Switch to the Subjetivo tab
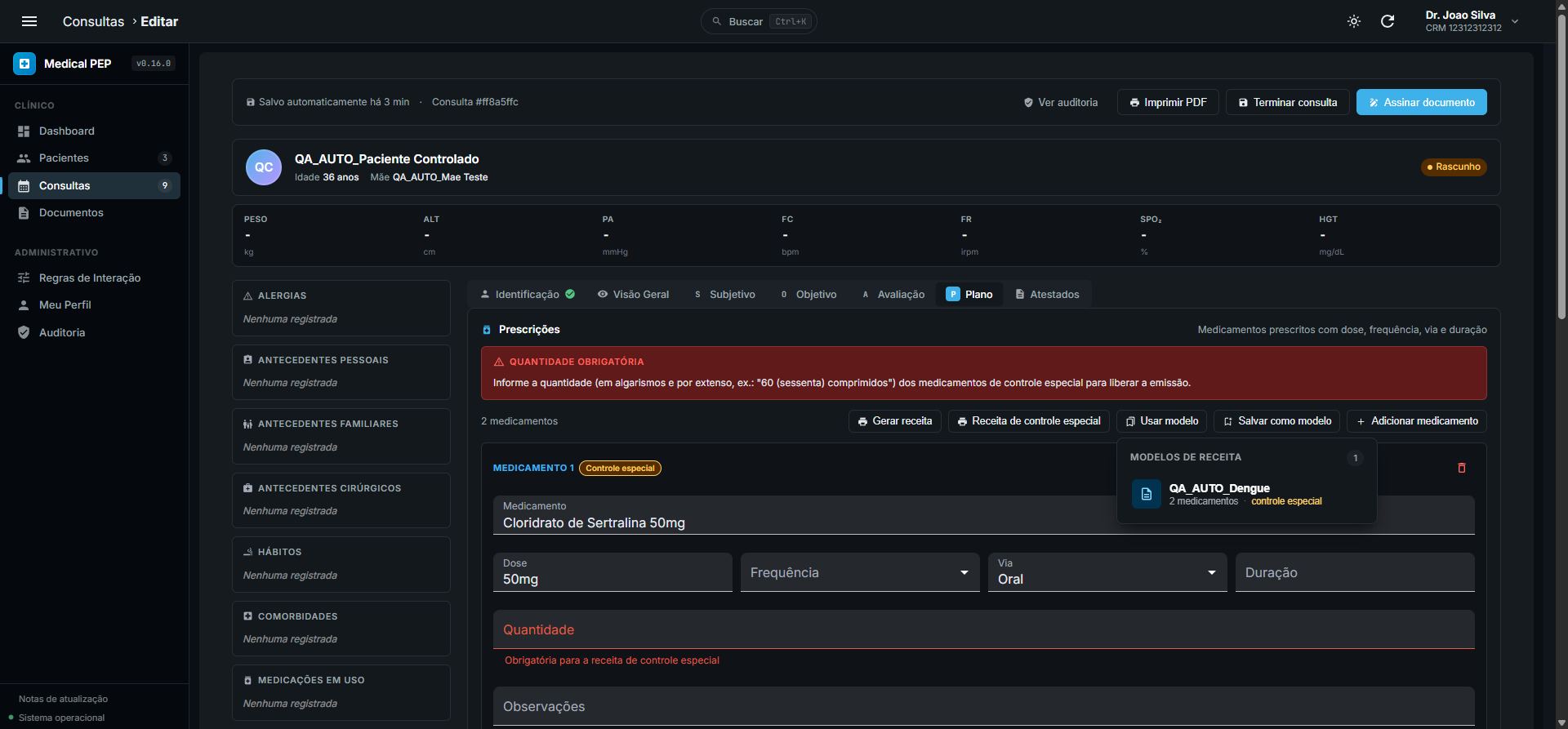The height and width of the screenshot is (729, 1568). 724,294
